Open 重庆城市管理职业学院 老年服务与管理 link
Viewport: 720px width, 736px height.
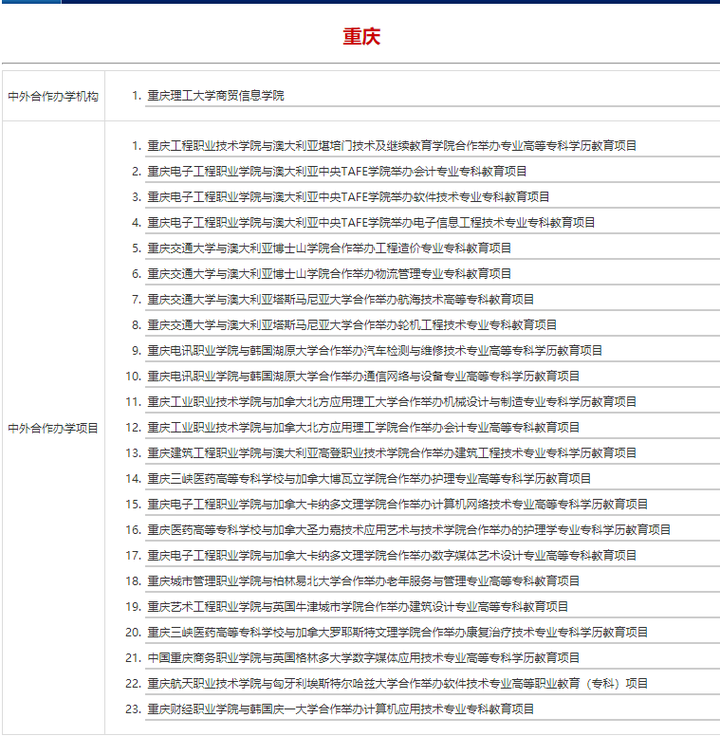(363, 581)
